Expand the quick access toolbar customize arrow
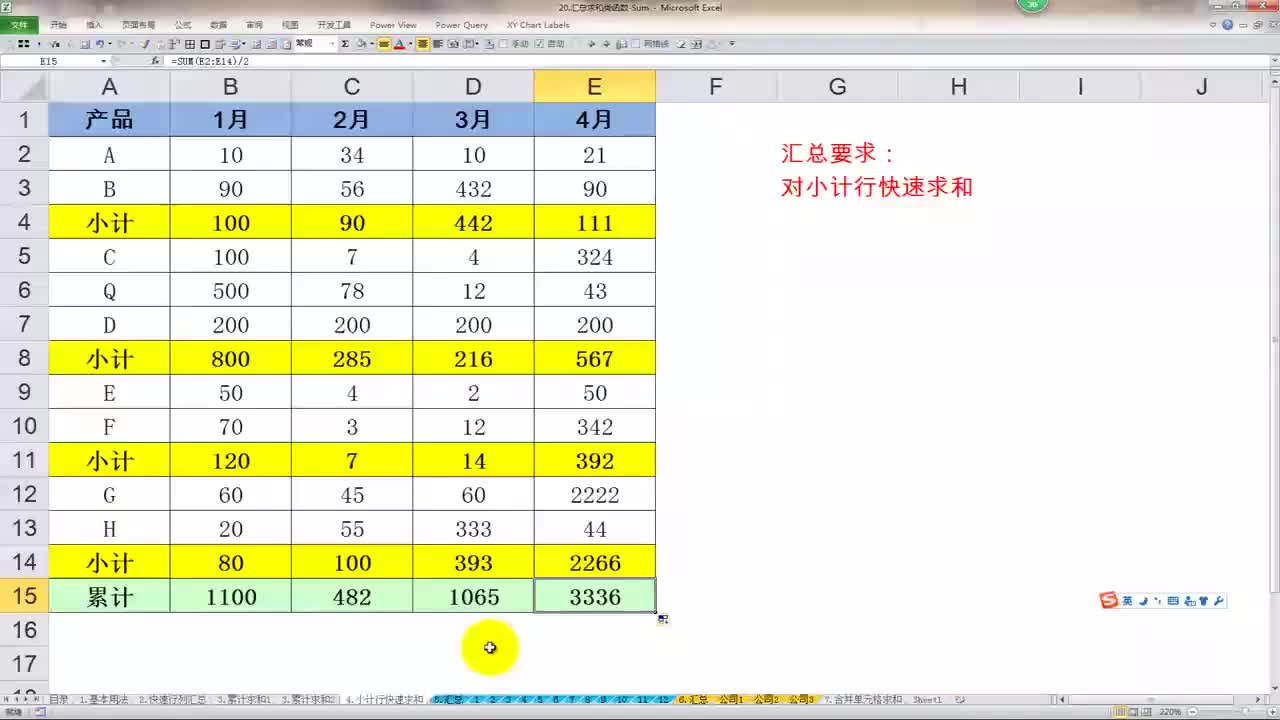The image size is (1280, 720). tap(732, 44)
